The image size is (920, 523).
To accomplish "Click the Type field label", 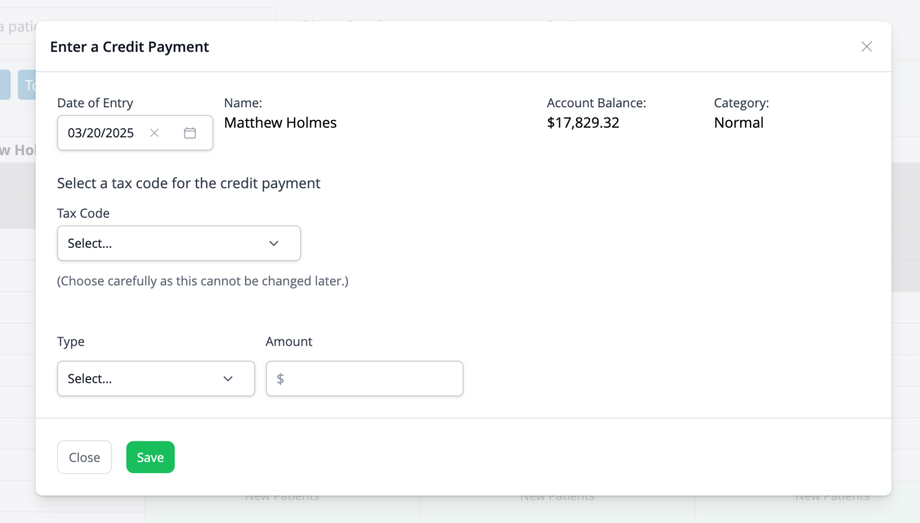I will pos(71,341).
